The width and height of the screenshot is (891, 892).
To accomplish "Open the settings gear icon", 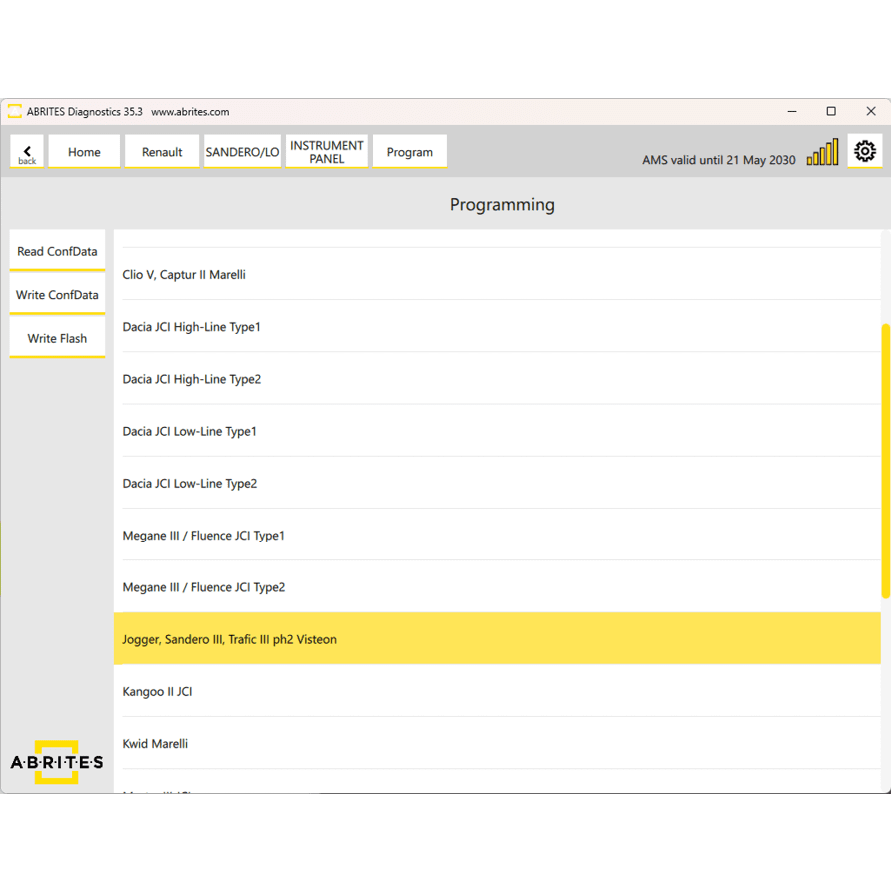I will pyautogui.click(x=864, y=151).
